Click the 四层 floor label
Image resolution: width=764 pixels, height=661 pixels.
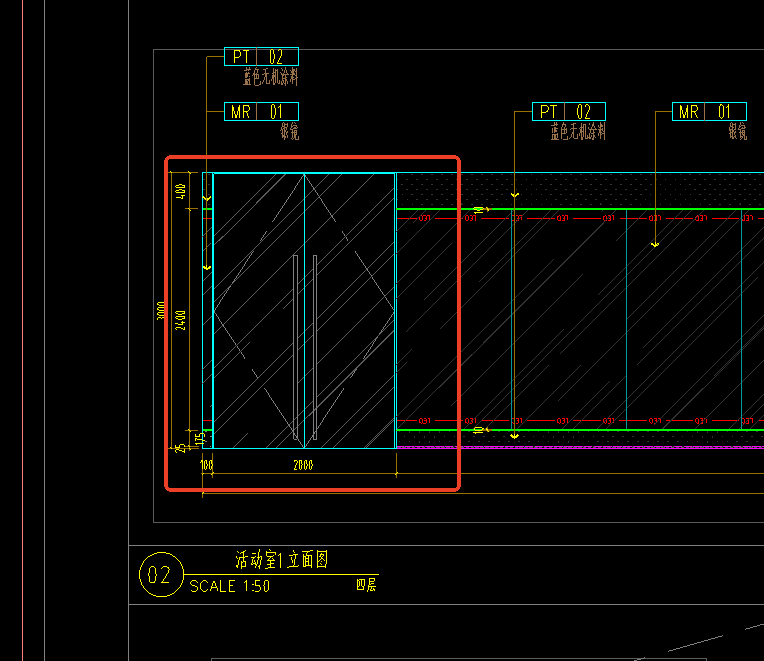click(366, 586)
